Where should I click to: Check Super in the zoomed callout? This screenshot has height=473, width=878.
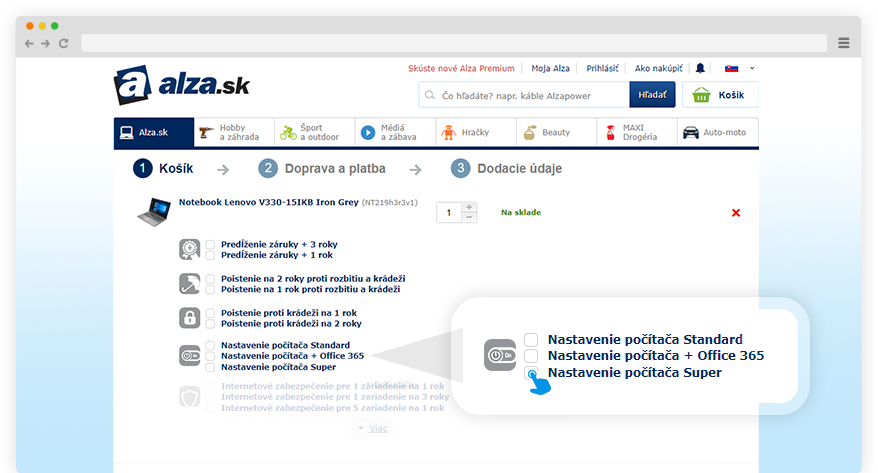coord(531,373)
